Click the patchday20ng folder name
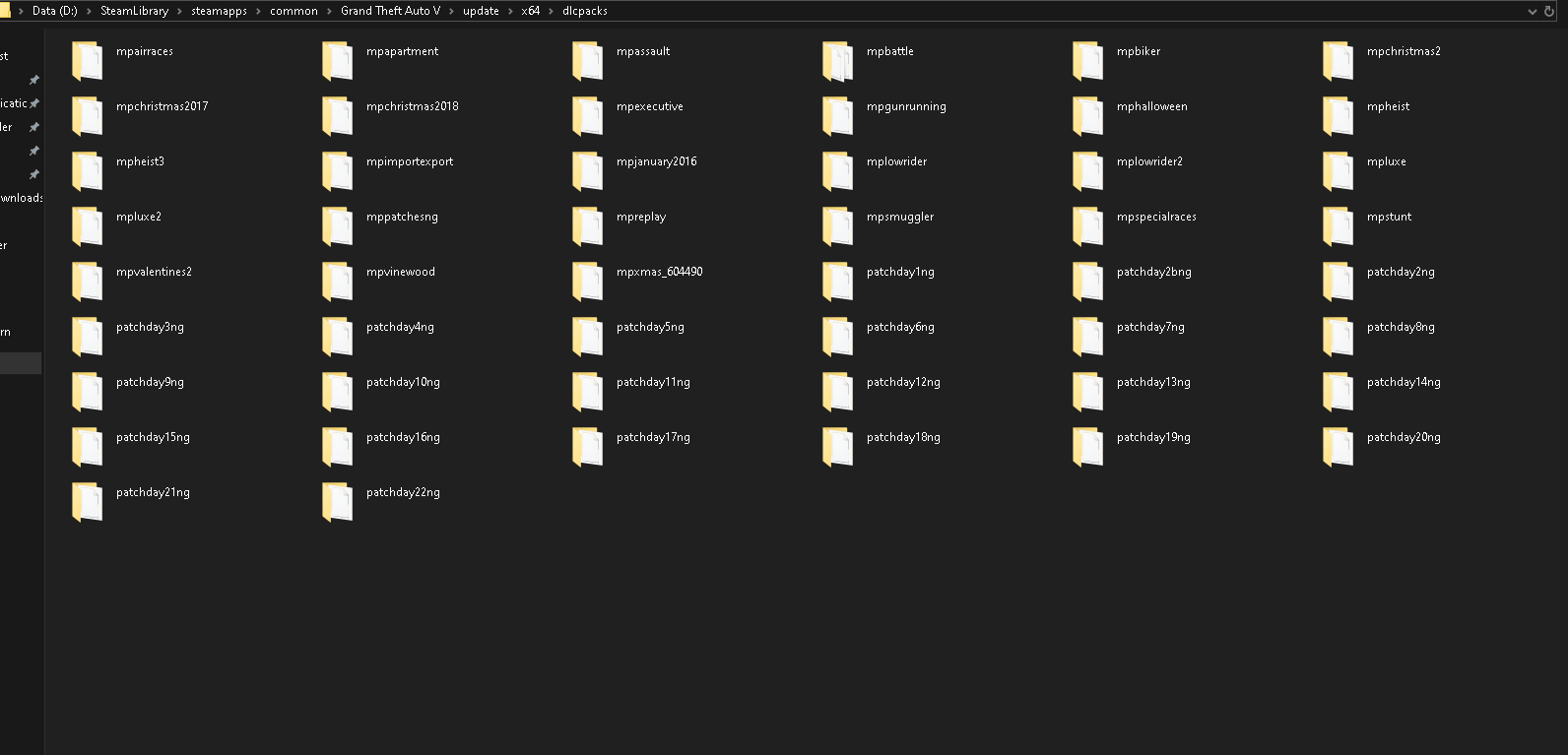 1404,437
